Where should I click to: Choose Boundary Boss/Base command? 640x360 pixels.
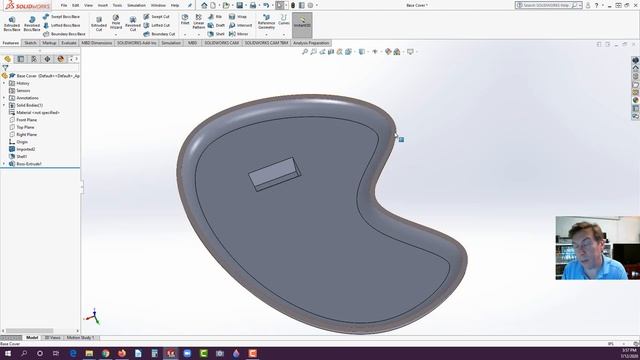pos(64,34)
